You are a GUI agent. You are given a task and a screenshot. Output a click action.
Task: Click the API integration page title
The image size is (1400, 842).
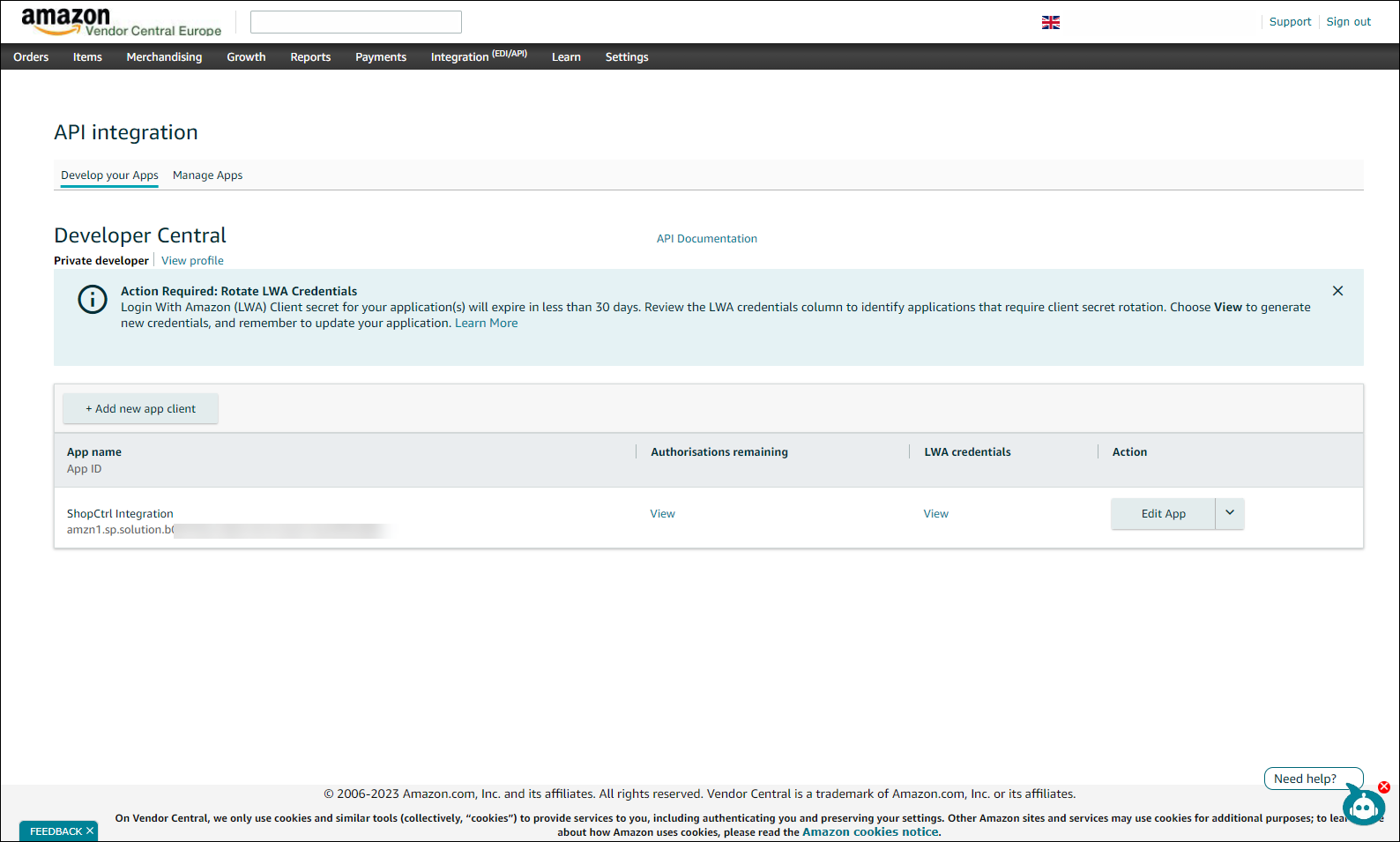point(126,132)
